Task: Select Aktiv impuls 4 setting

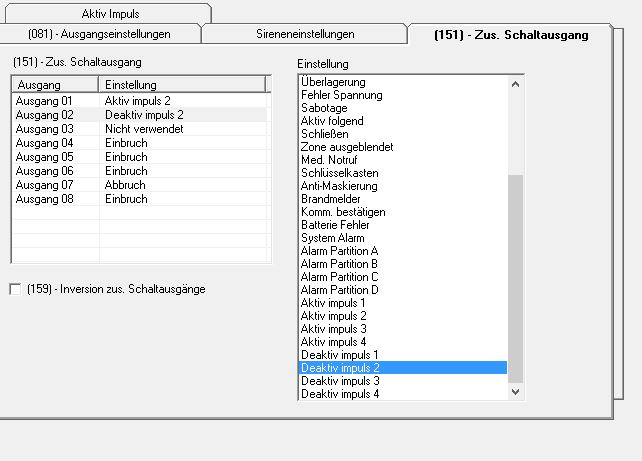Action: point(333,342)
